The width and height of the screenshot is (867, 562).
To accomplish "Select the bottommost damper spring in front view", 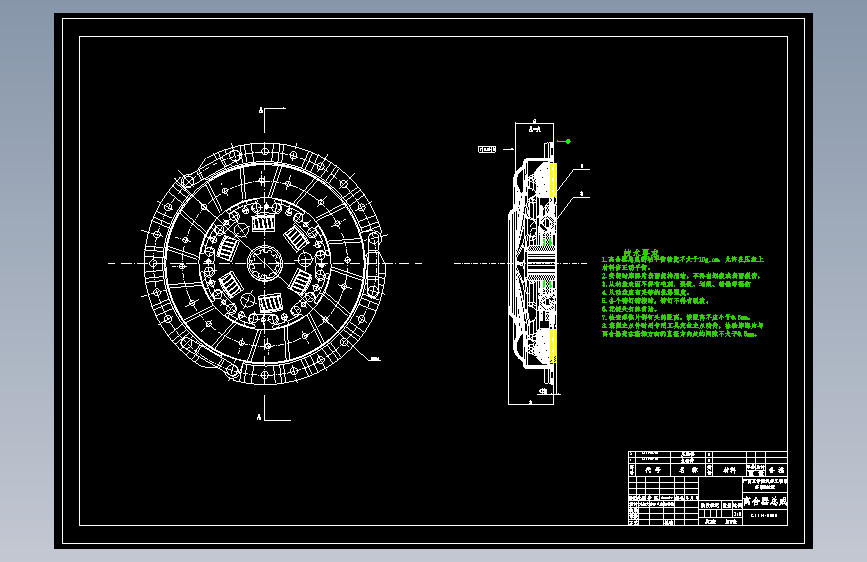I will pyautogui.click(x=270, y=303).
